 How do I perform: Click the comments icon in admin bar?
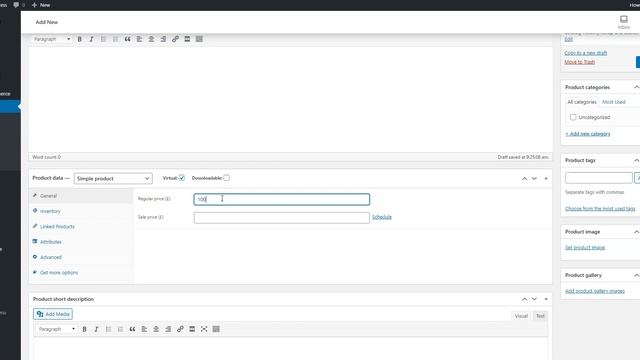[x=16, y=5]
